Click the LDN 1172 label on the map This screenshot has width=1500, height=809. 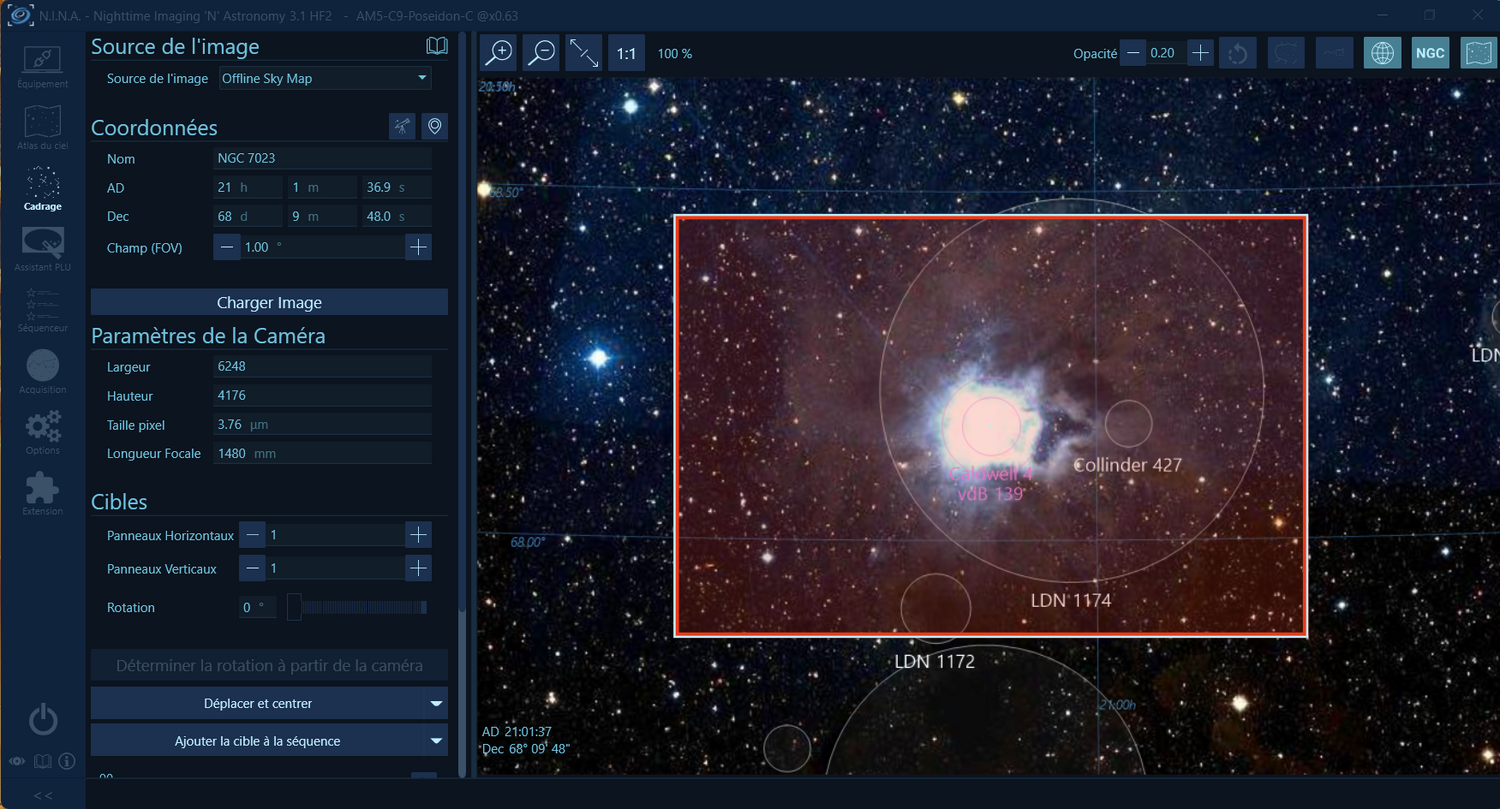[x=934, y=661]
